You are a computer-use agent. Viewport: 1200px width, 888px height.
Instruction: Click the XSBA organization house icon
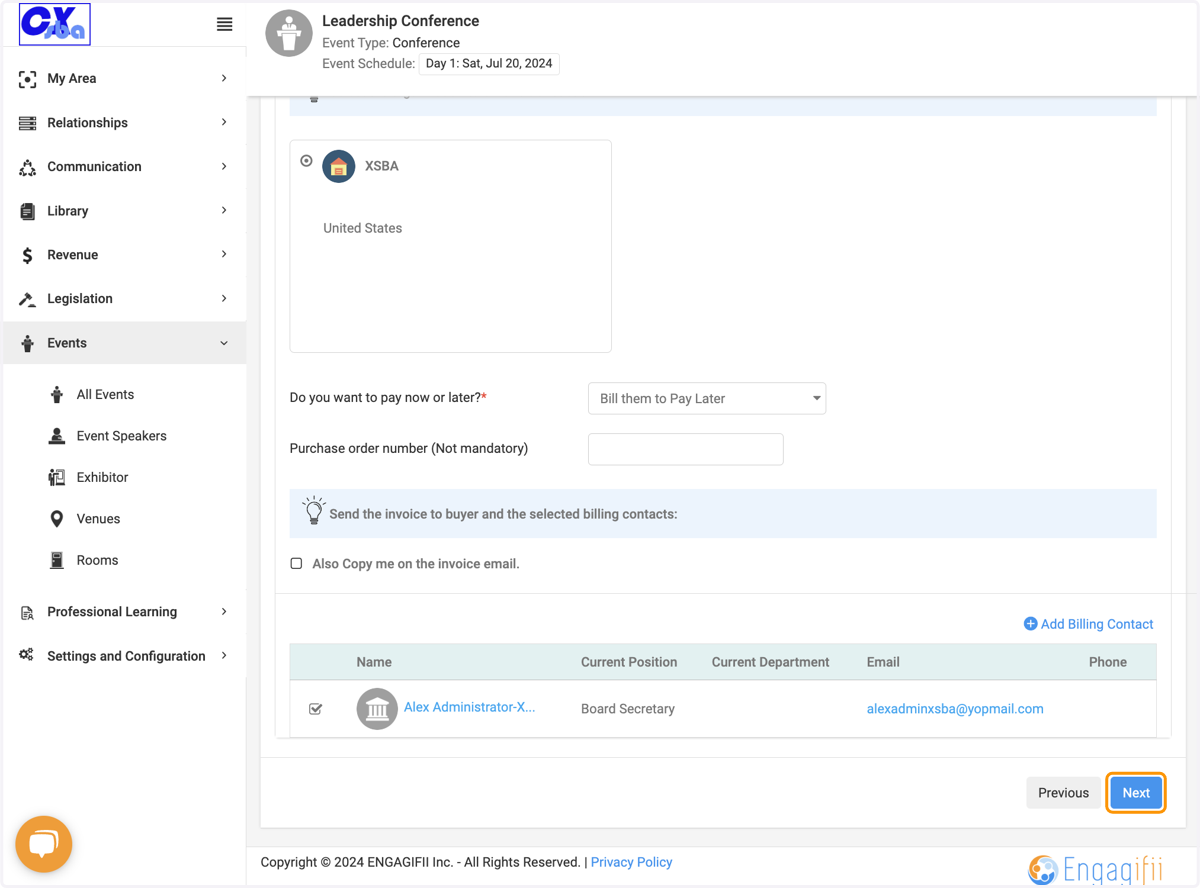point(339,166)
